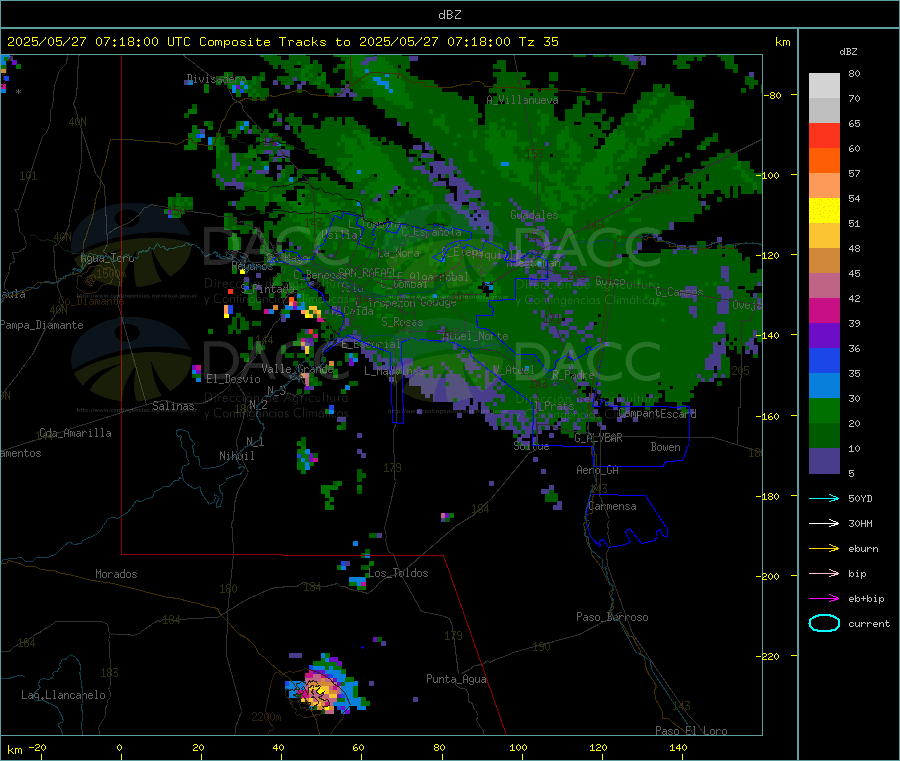900x761 pixels.
Task: Click the cyan 'current' ellipse symbol
Action: (x=824, y=623)
